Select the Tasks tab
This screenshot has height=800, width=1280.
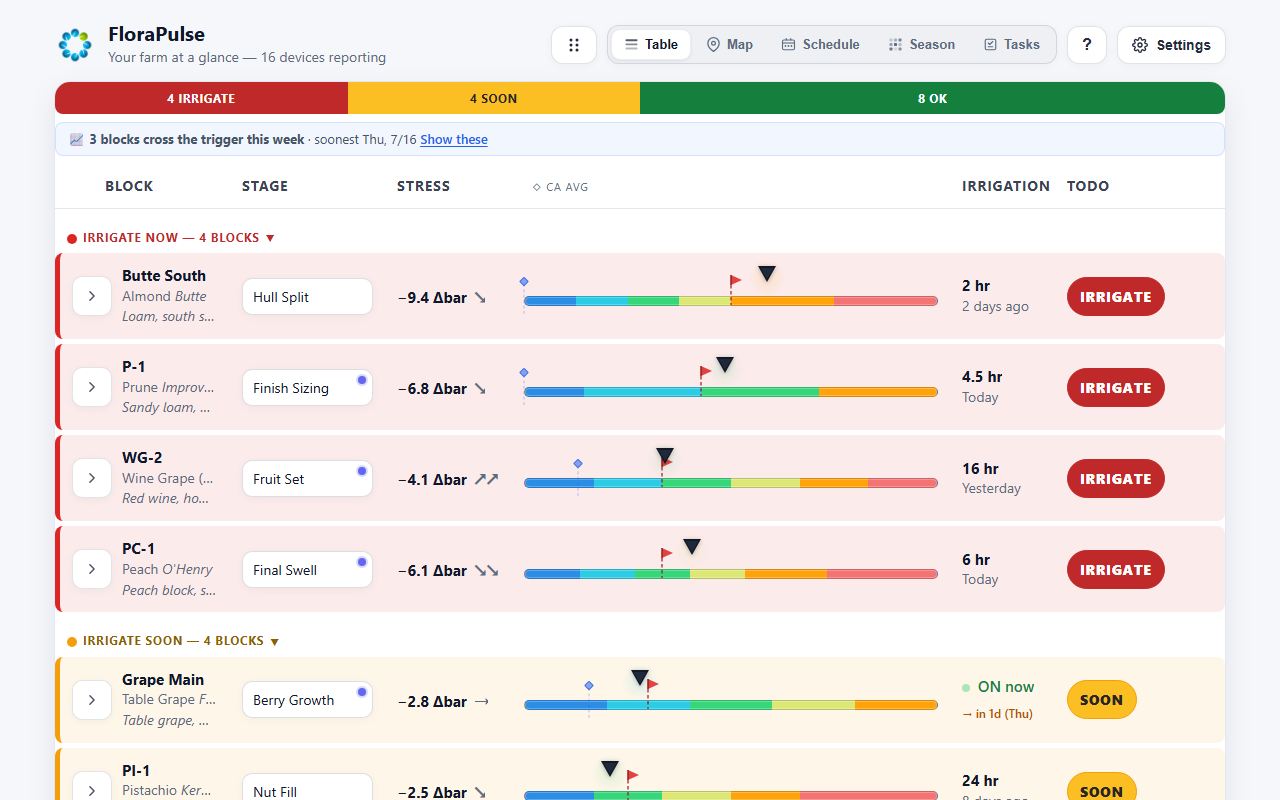coord(1011,45)
